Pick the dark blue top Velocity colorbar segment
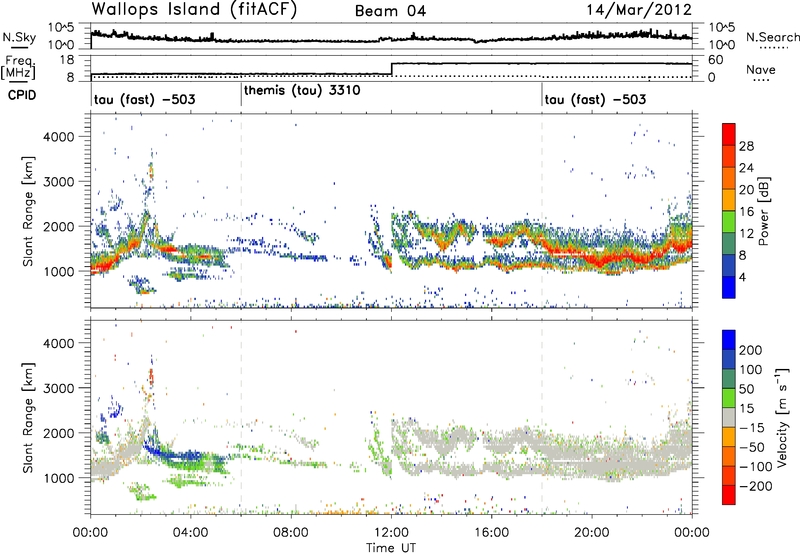This screenshot has width=800, height=554. pos(729,340)
